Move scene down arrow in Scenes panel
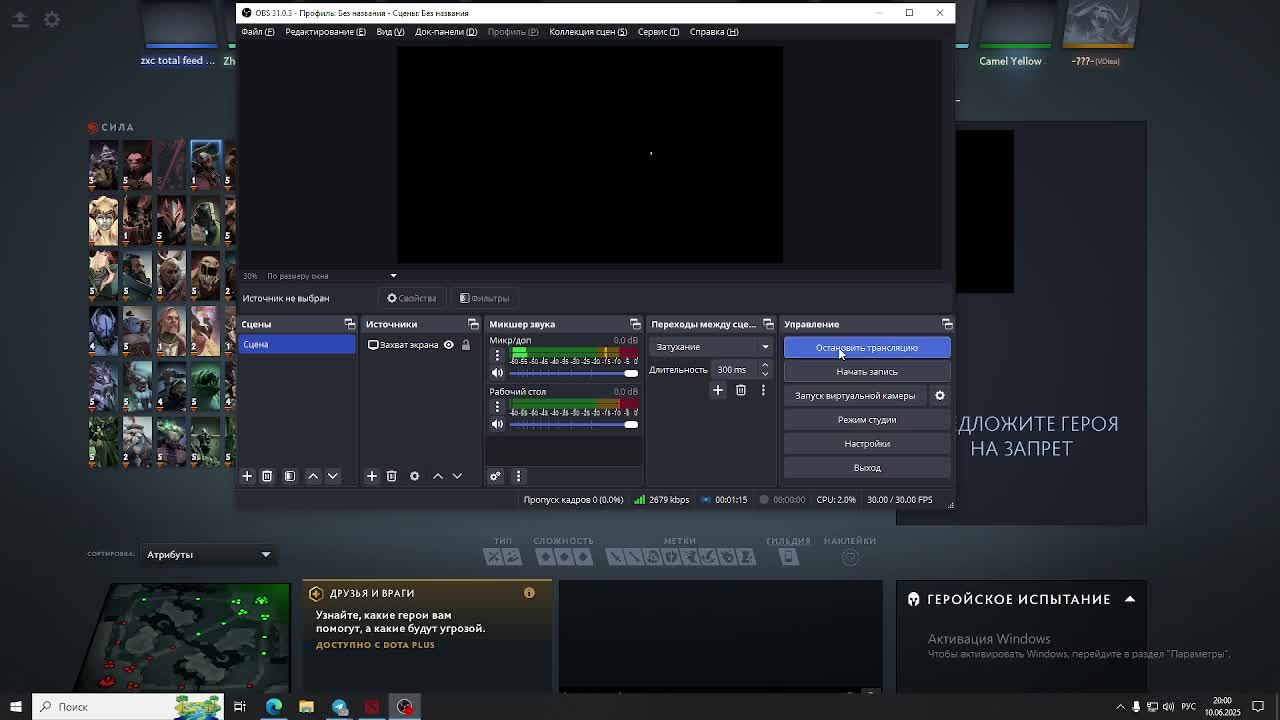Image resolution: width=1280 pixels, height=720 pixels. (x=333, y=476)
